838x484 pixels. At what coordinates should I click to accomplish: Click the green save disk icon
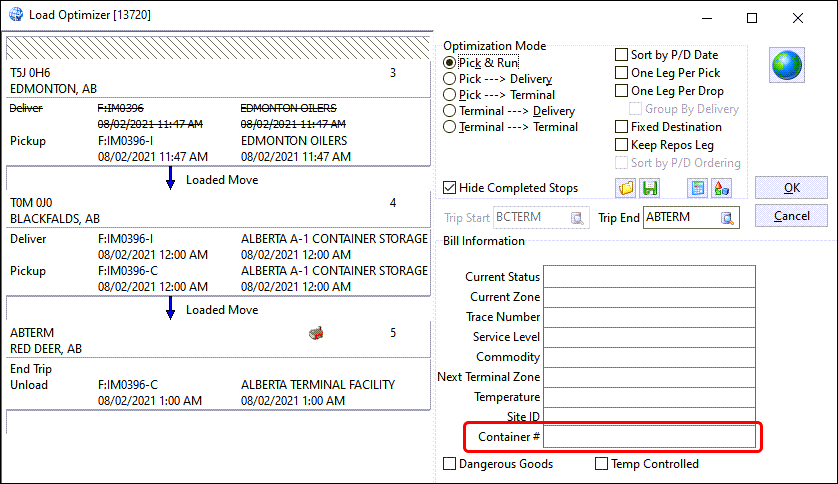pos(650,188)
